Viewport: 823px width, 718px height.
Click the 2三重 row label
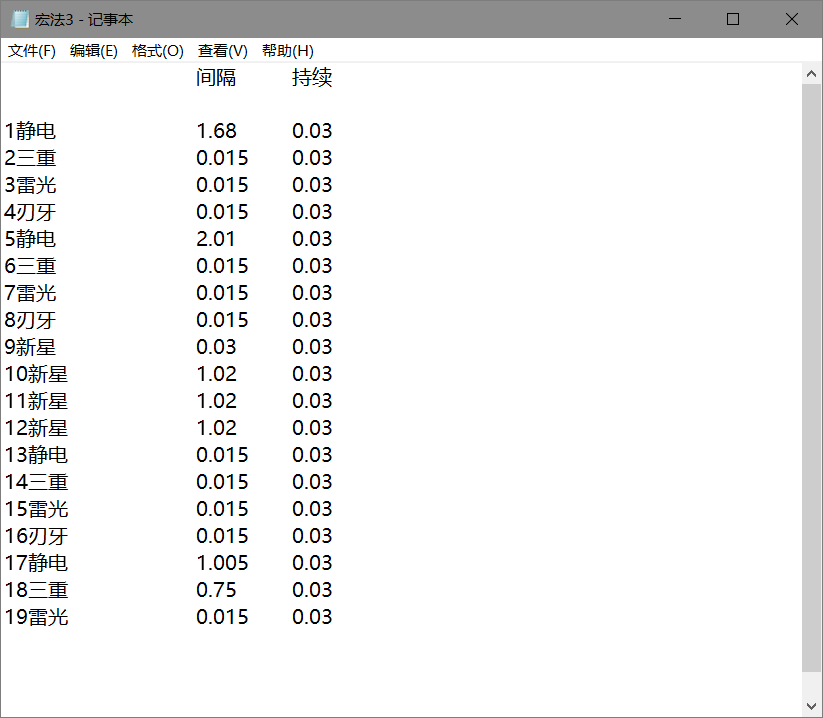point(30,158)
